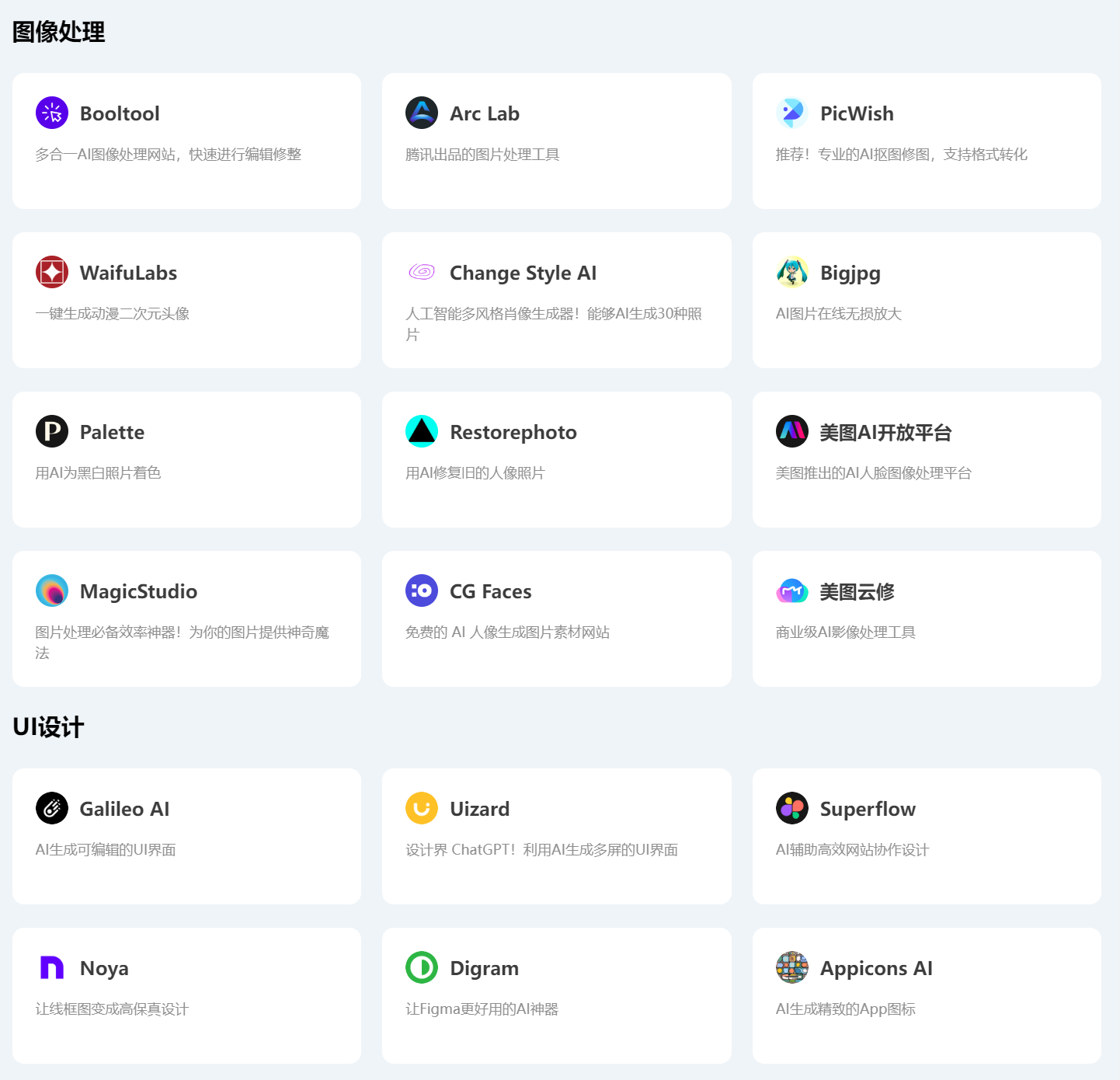Click the Superflow colorful dots icon
Screen dimensions: 1120x1080
792,809
